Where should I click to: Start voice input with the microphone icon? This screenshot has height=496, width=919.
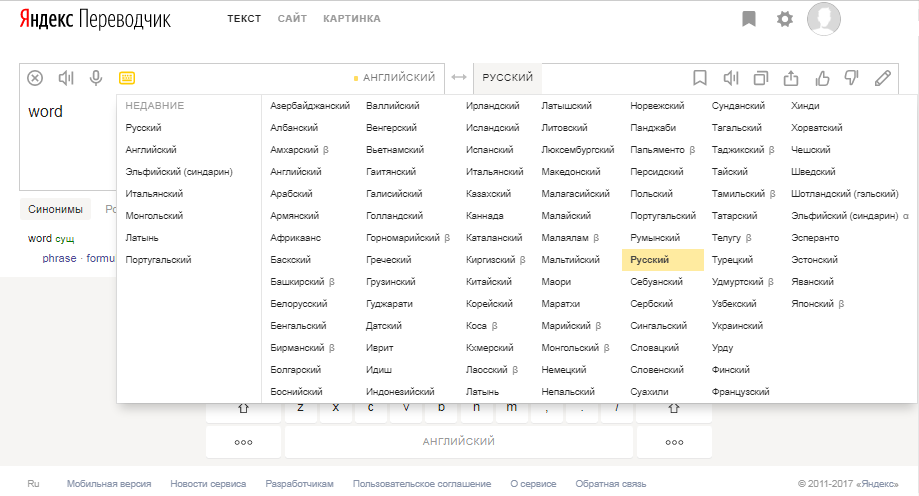click(96, 78)
